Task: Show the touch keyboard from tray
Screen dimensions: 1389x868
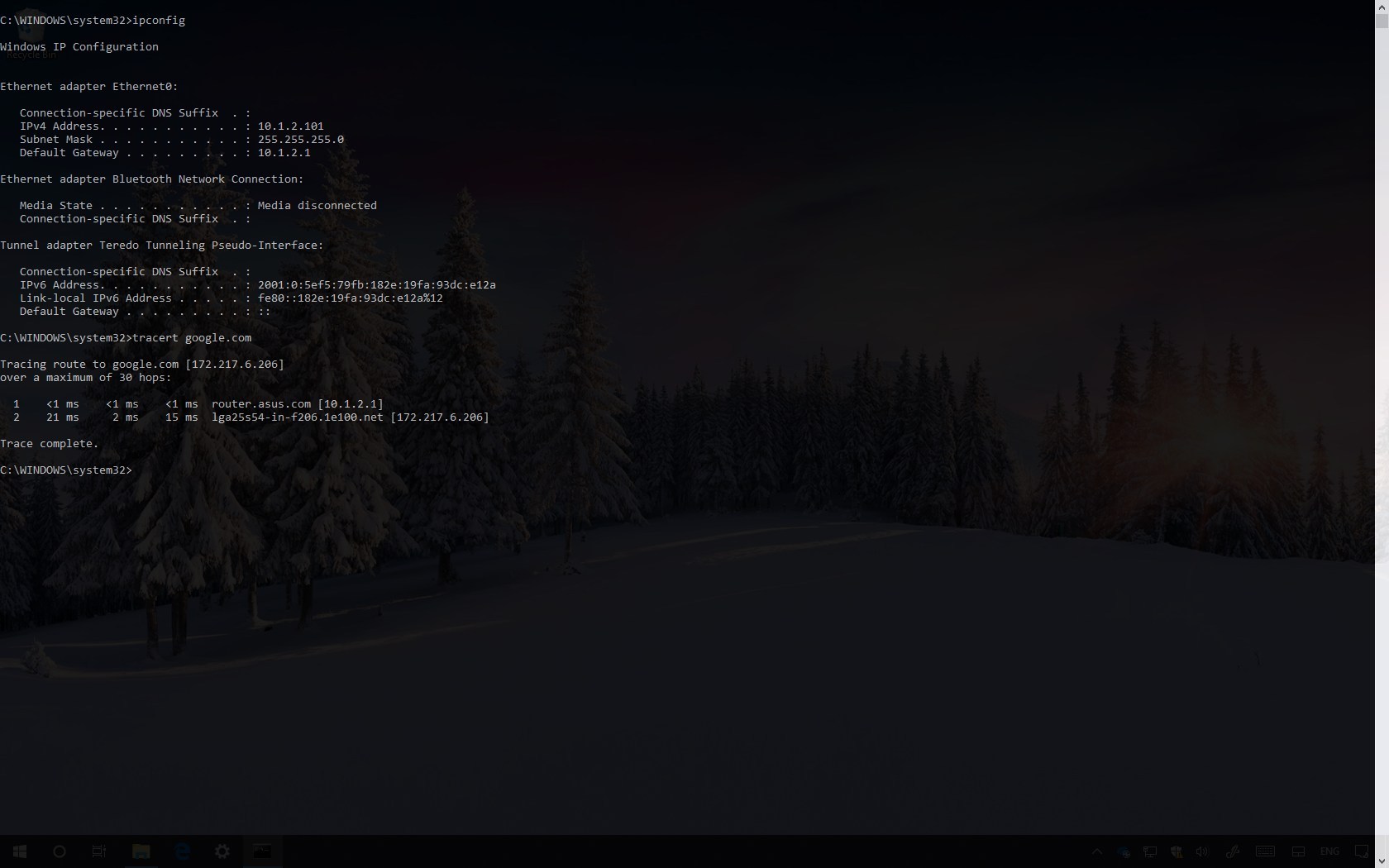Action: coord(1265,851)
